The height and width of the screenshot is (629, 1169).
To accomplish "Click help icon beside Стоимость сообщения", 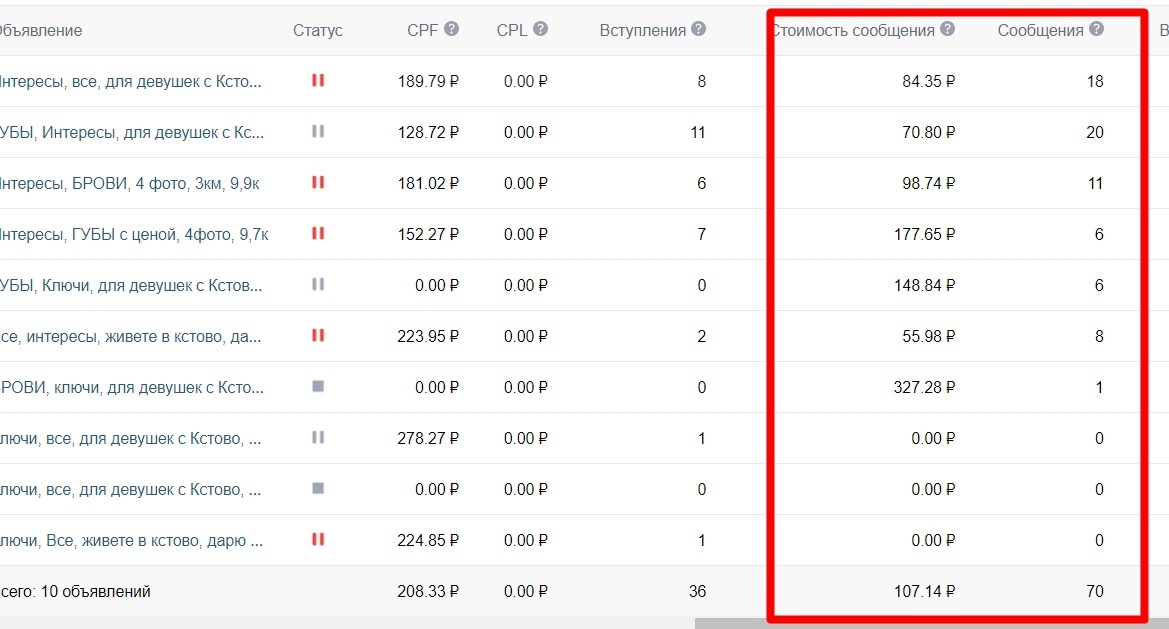I will 947,29.
